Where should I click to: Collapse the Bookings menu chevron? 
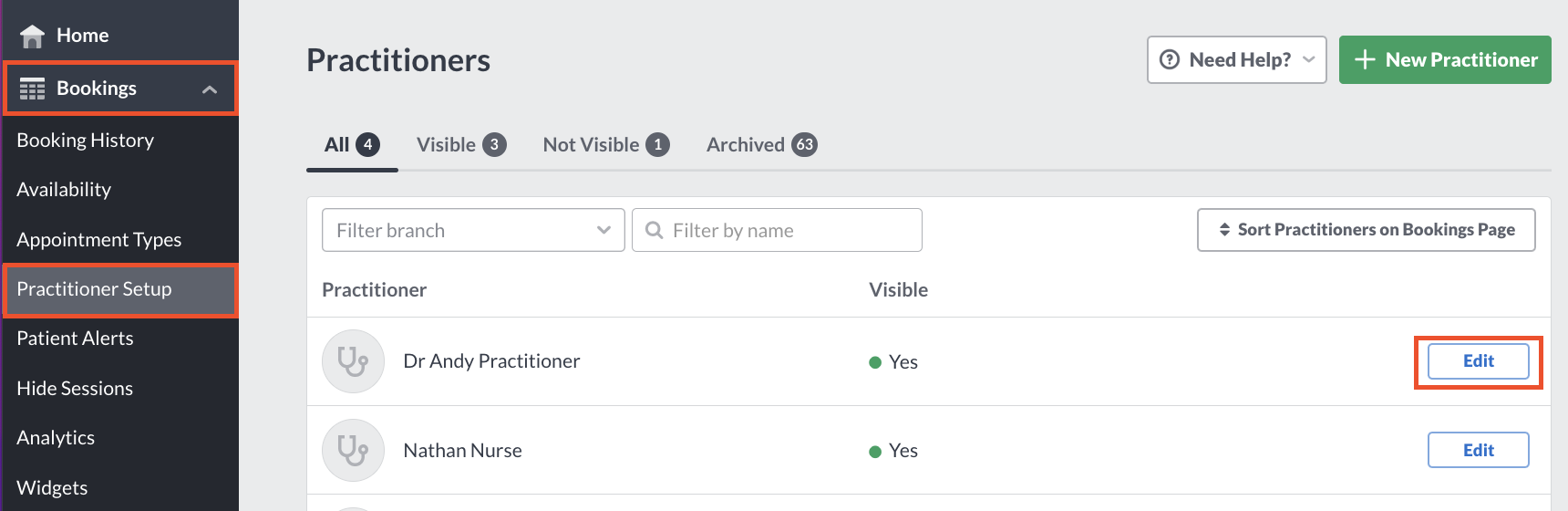(x=210, y=89)
